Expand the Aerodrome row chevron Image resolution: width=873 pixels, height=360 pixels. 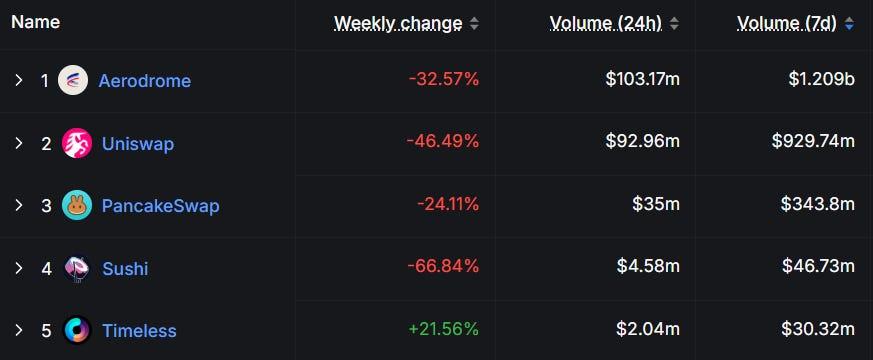(x=18, y=81)
